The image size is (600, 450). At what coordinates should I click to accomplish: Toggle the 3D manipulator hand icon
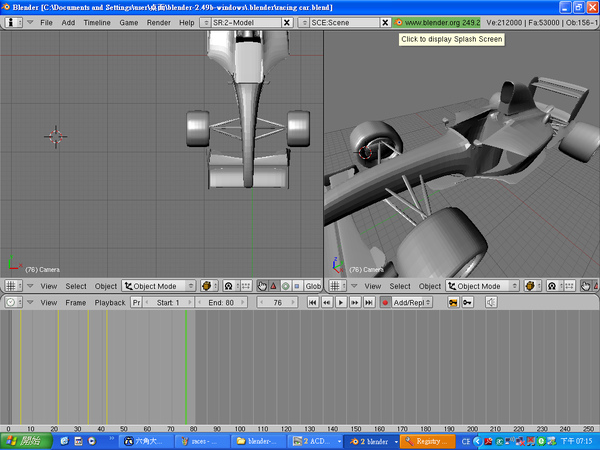261,286
